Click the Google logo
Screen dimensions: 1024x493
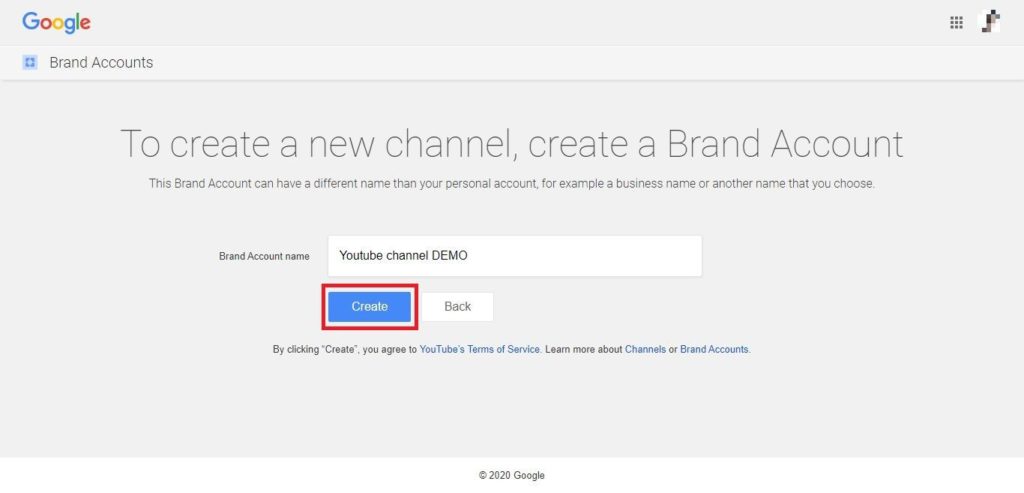tap(56, 23)
